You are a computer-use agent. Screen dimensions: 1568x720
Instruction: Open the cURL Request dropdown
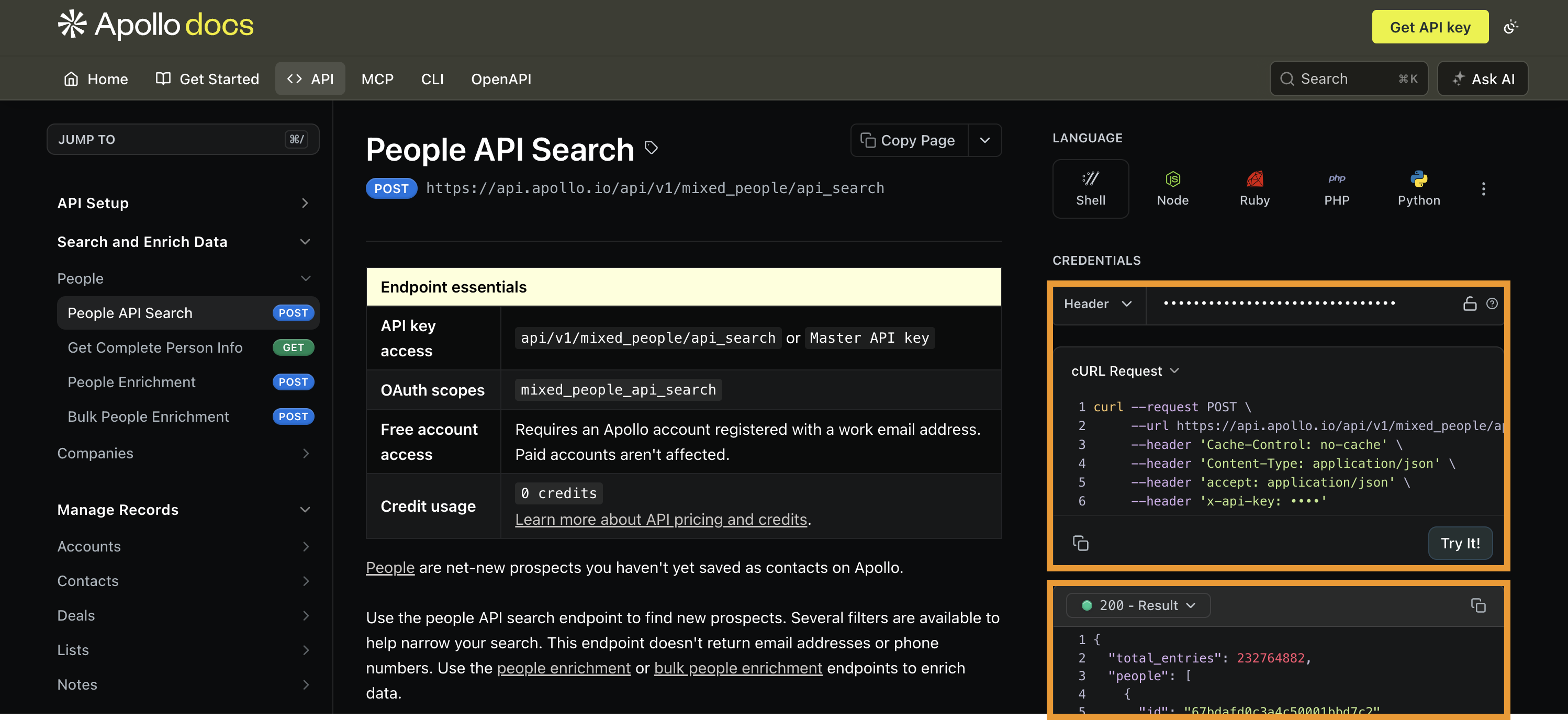pyautogui.click(x=1125, y=370)
